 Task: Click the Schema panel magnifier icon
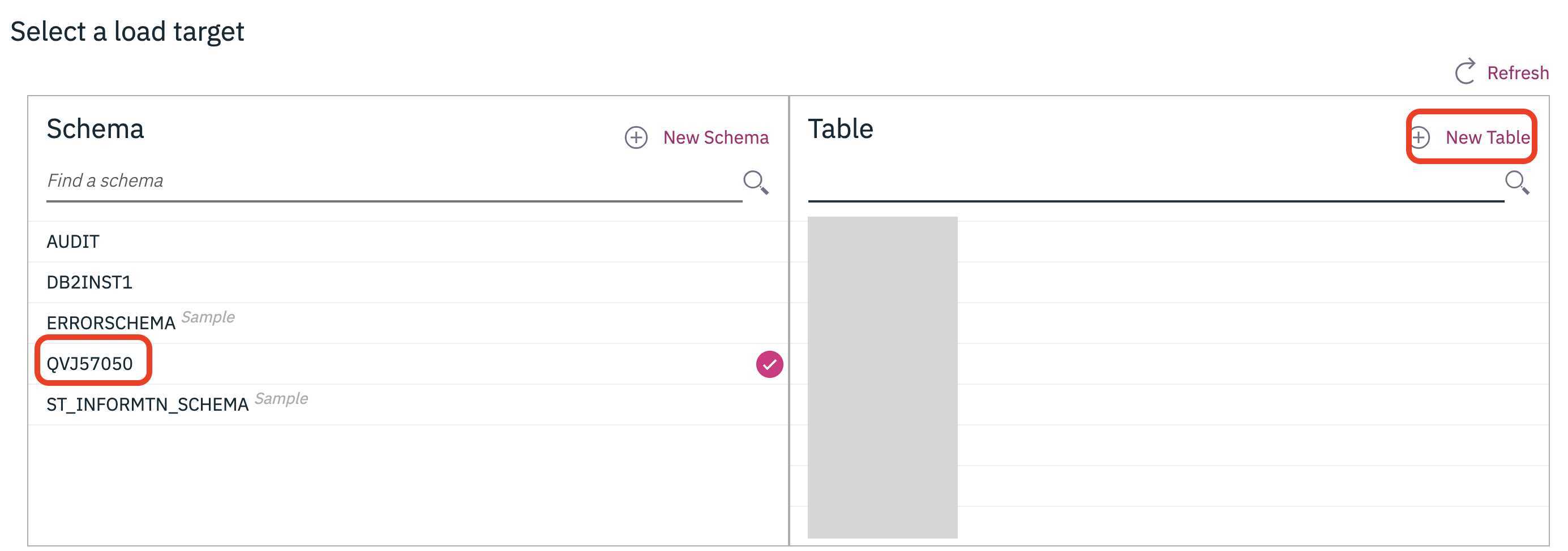point(755,181)
